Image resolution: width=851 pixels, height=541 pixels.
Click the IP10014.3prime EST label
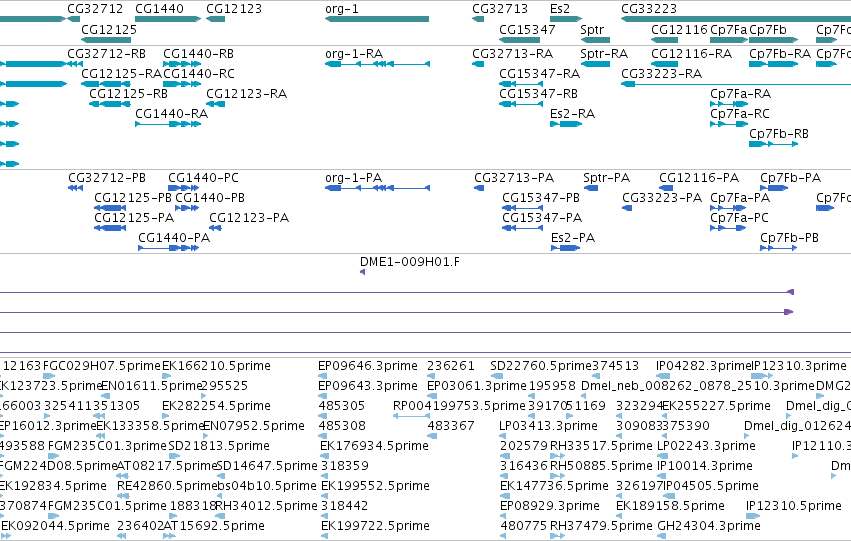point(704,466)
